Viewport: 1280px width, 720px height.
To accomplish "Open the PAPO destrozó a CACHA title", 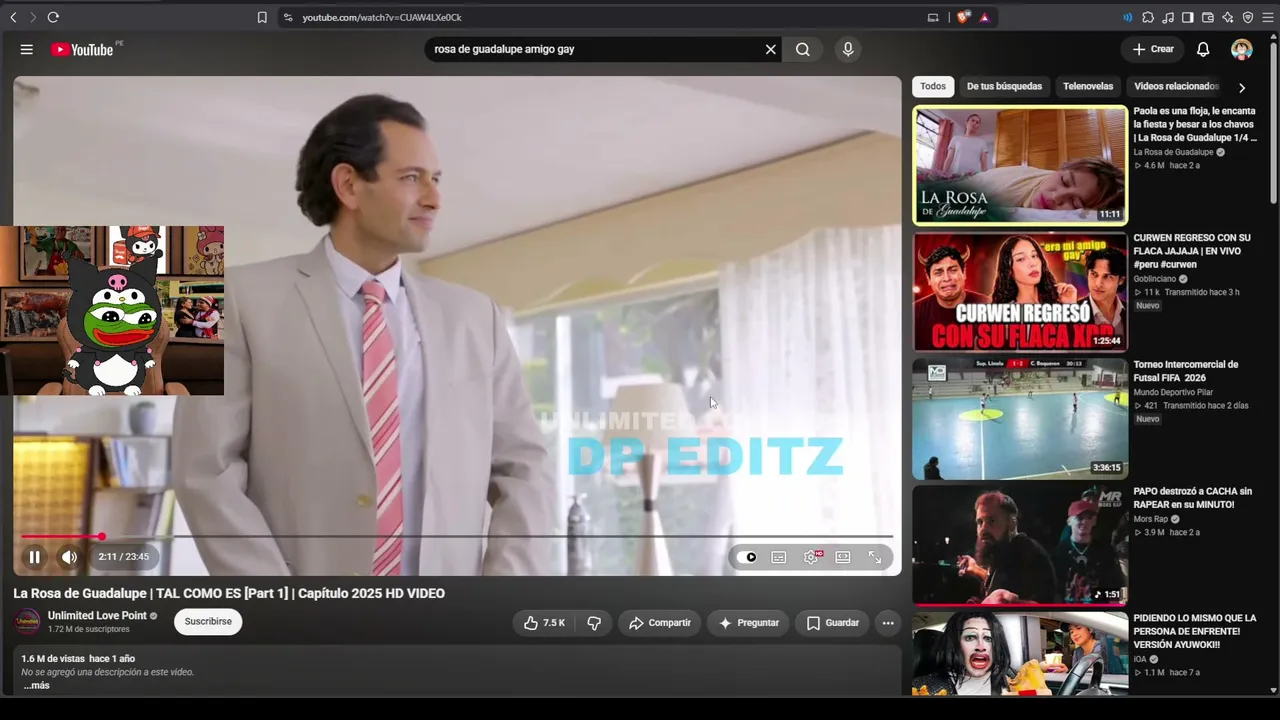I will [x=1192, y=498].
